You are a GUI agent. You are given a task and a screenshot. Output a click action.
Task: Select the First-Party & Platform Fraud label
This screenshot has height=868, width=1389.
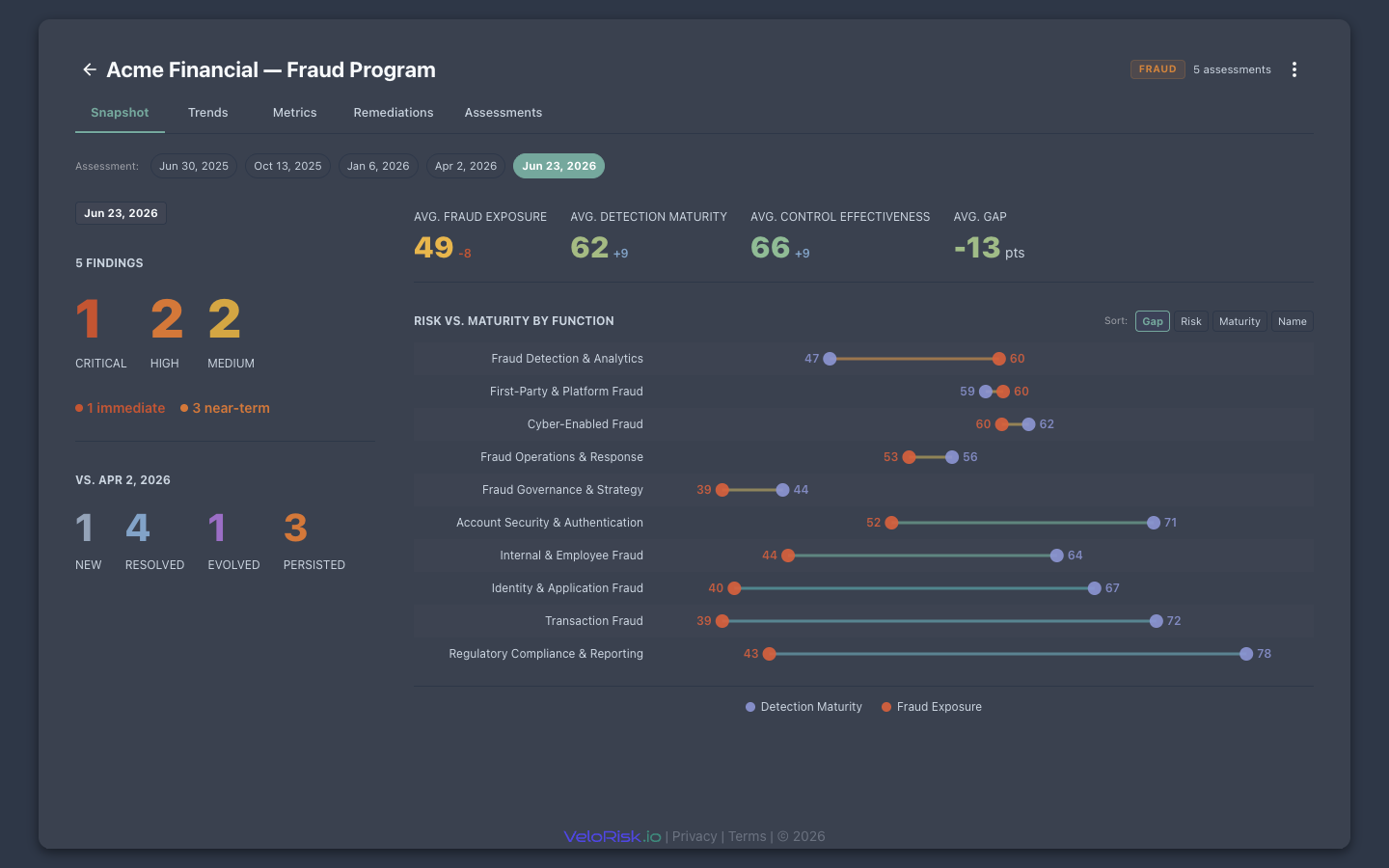point(566,392)
